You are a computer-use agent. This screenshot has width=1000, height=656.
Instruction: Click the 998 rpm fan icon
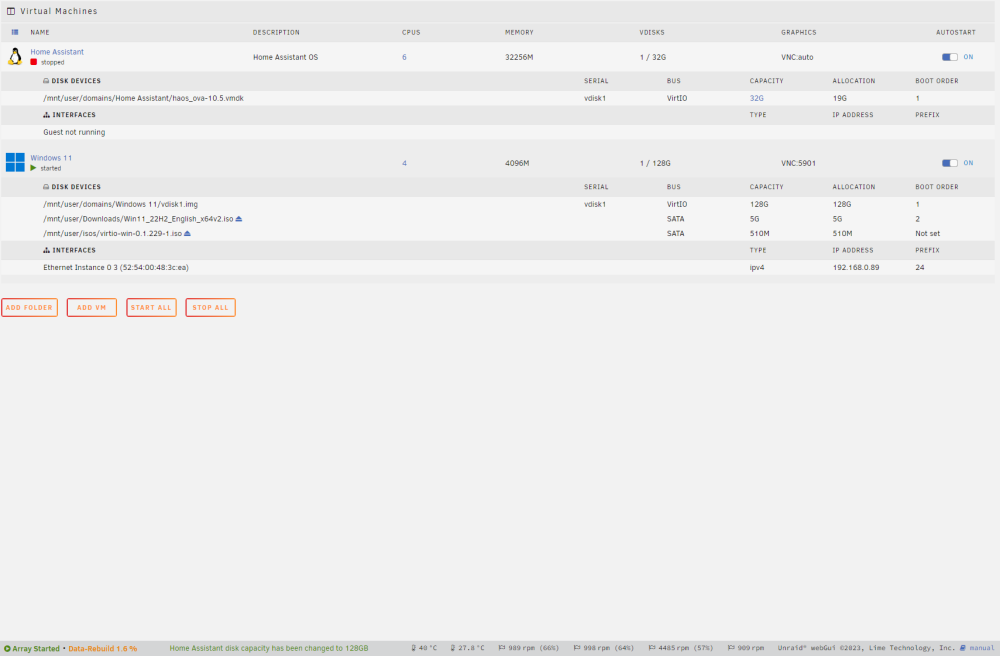point(577,648)
